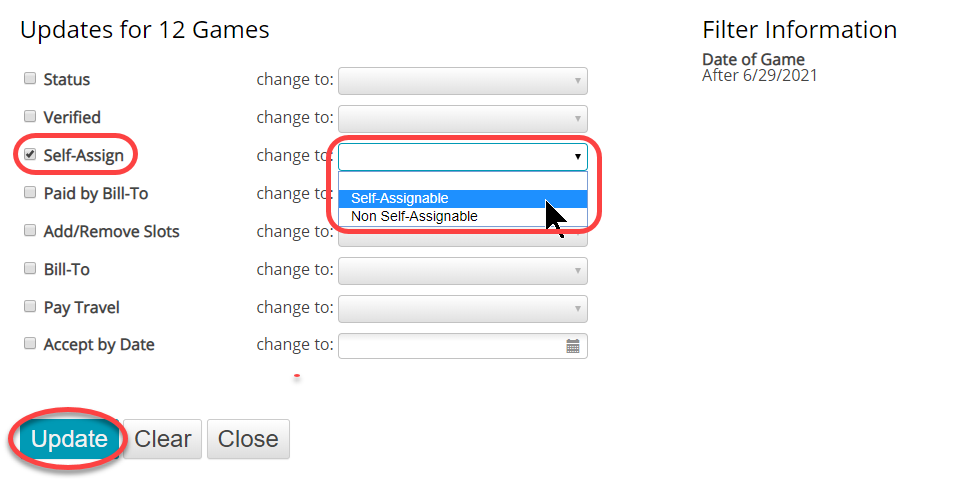
Task: Toggle the Add/Remove Slots checkbox
Action: pyautogui.click(x=30, y=230)
